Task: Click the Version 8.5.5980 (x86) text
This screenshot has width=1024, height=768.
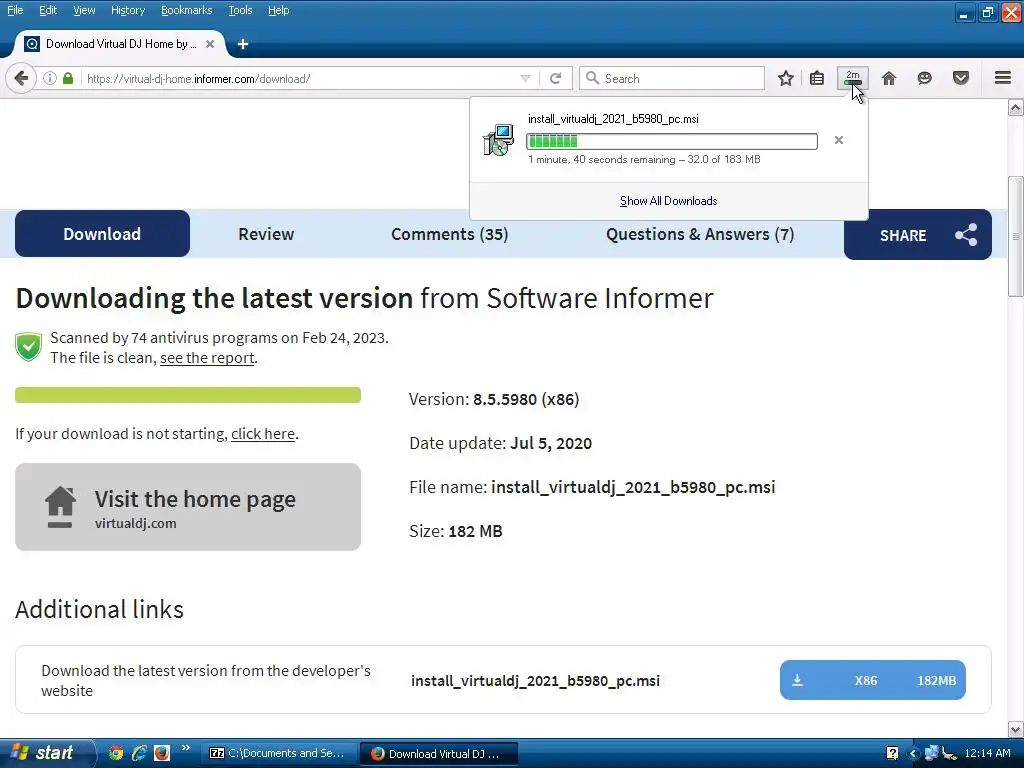Action: coord(494,399)
